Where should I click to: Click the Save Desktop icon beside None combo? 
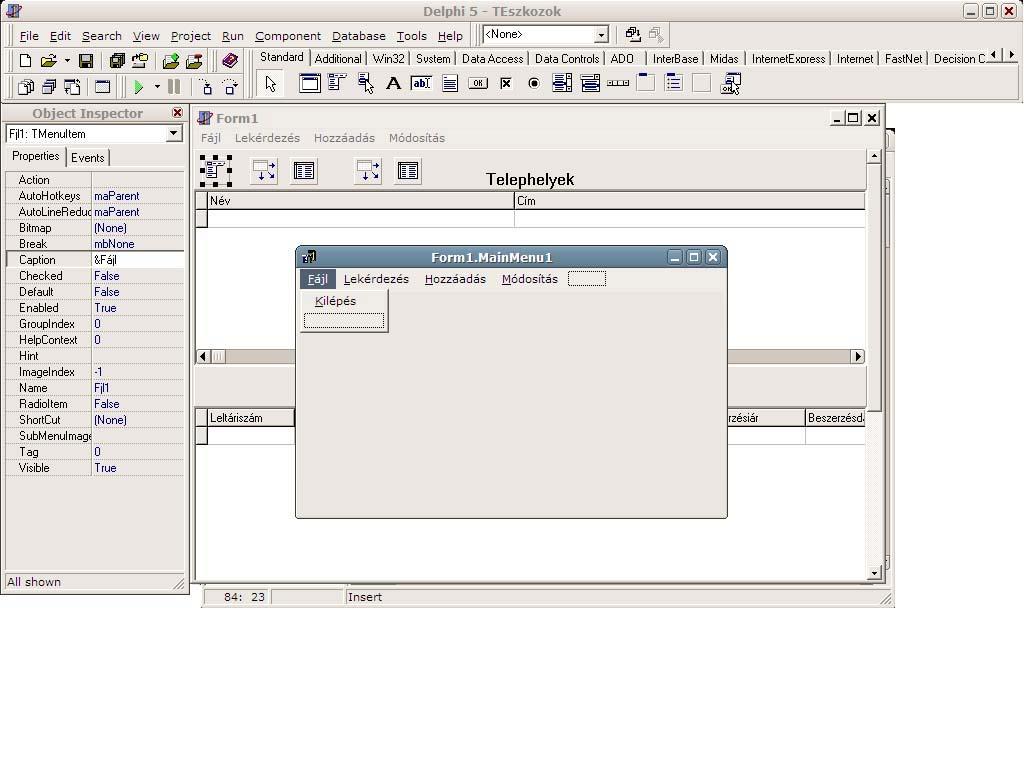click(x=632, y=34)
